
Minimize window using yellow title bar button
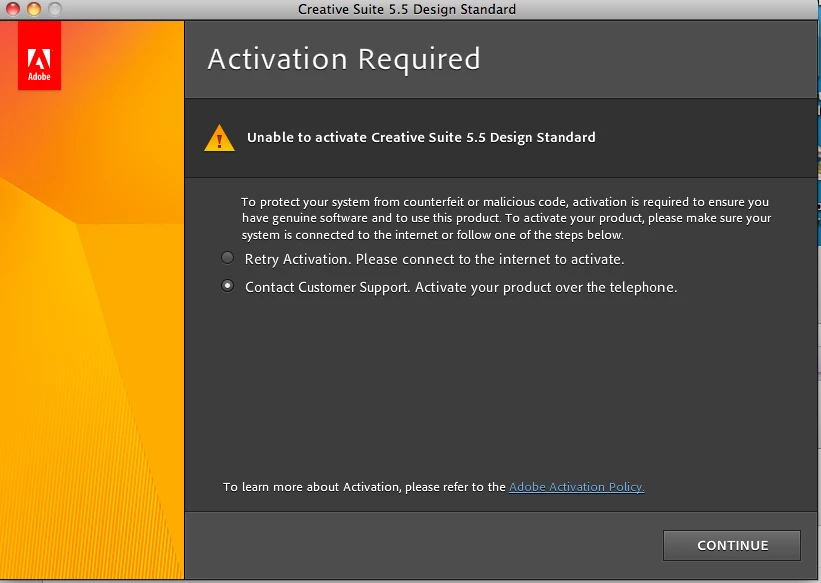tap(34, 9)
